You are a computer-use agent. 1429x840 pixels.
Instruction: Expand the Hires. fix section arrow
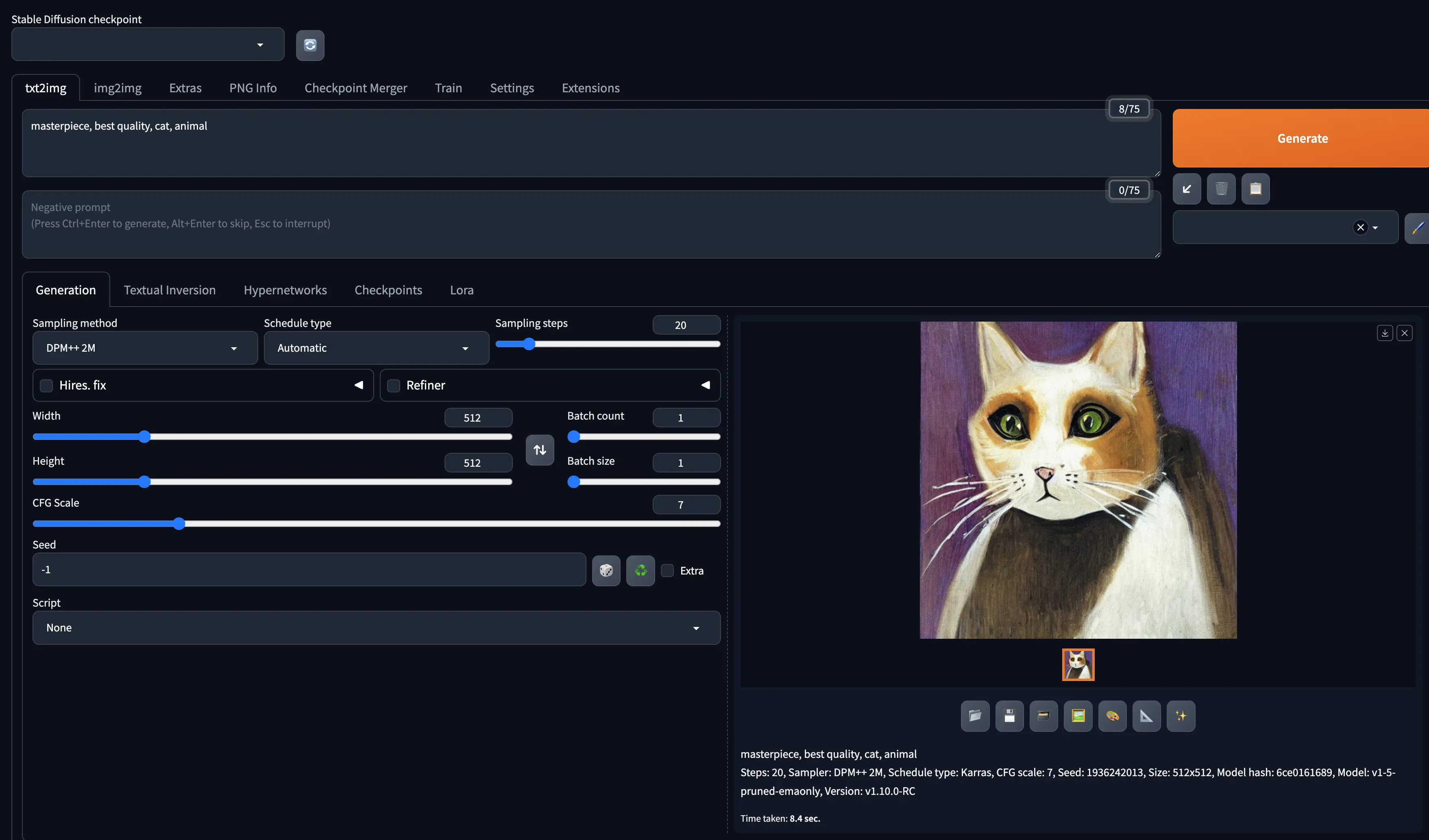[x=359, y=385]
